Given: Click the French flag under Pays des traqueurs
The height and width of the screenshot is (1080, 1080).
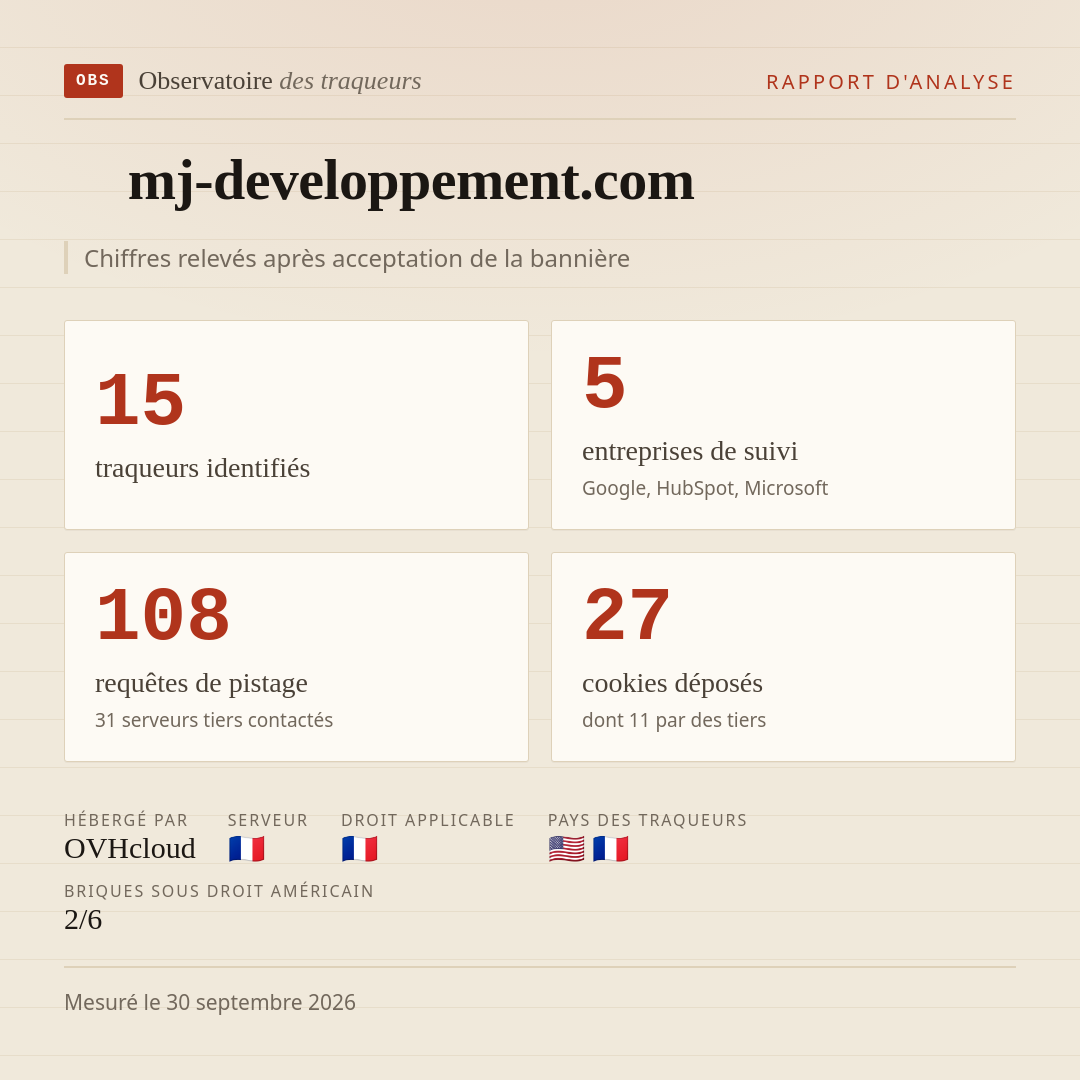Looking at the screenshot, I should click(x=610, y=849).
